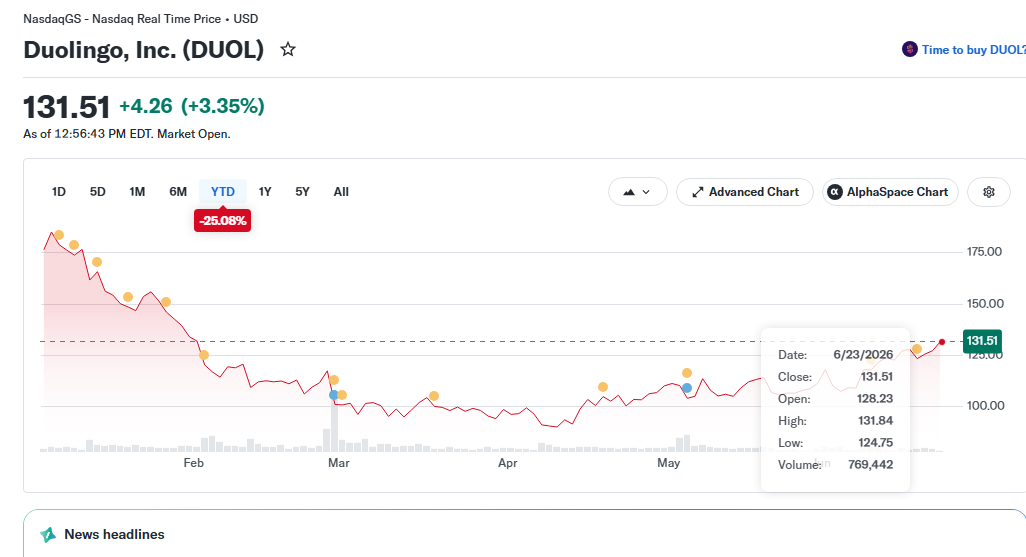The image size is (1026, 557).
Task: Select the 5D time range
Action: [97, 192]
